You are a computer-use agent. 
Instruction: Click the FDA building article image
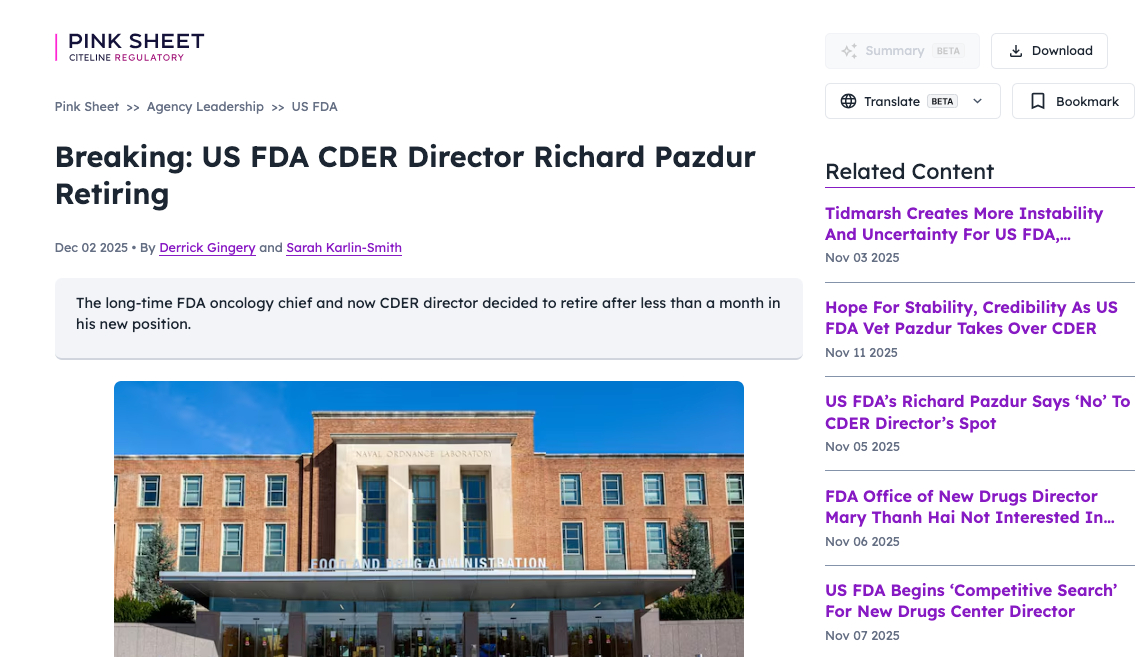tap(428, 518)
